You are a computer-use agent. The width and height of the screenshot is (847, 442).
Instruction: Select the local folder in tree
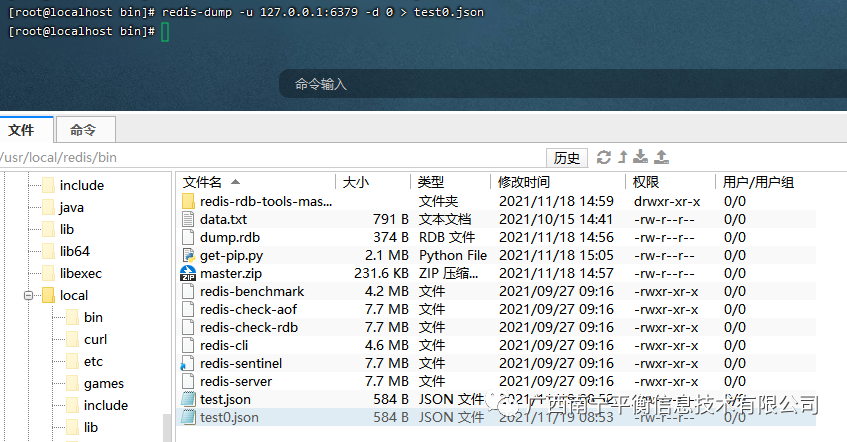[x=73, y=296]
